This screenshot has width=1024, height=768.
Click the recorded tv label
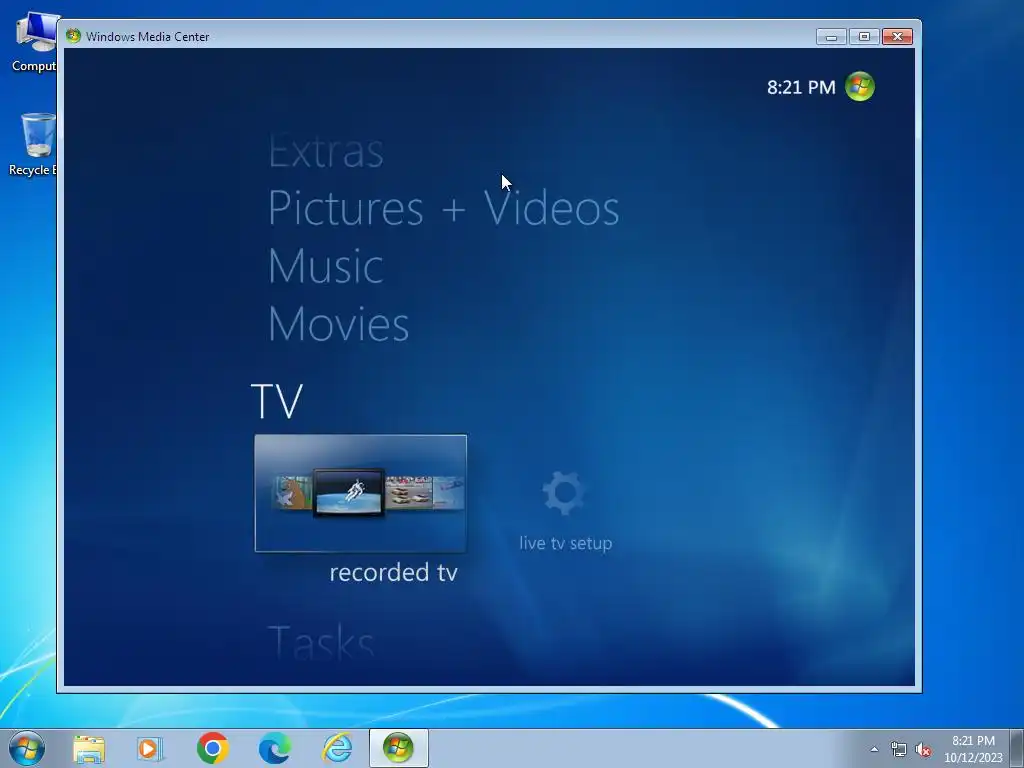tap(393, 572)
